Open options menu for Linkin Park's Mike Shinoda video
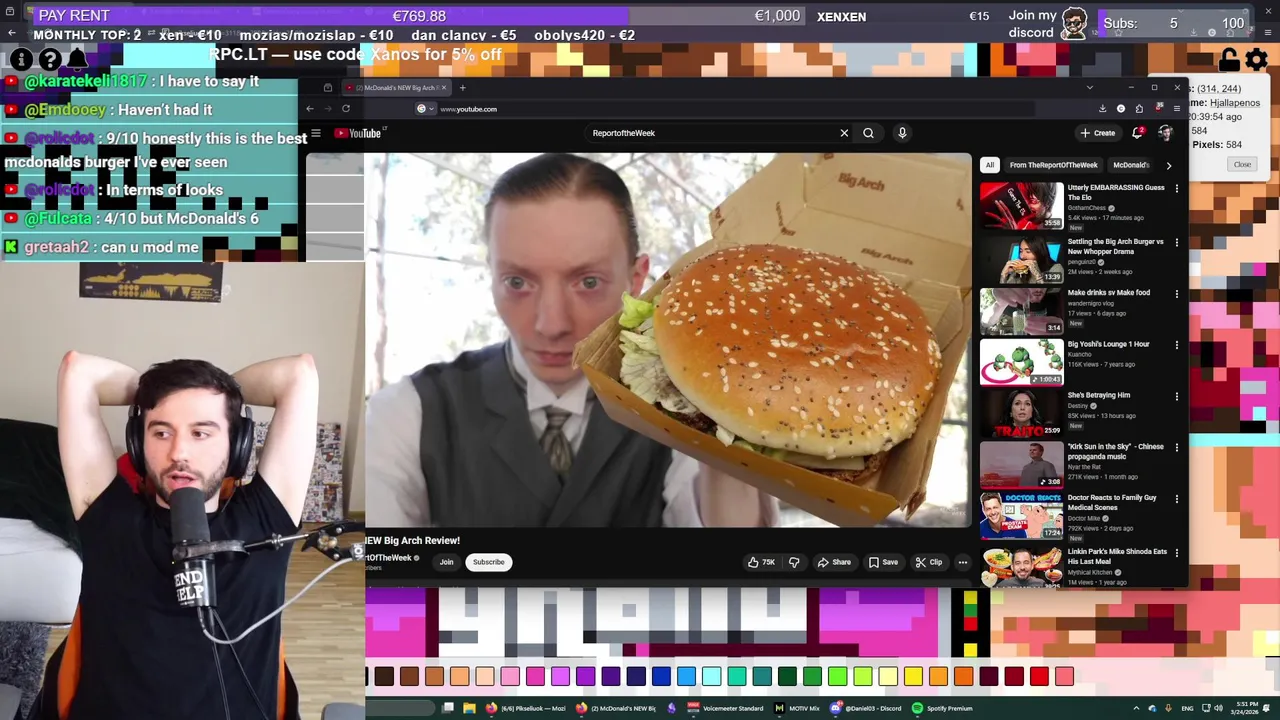Screen dimensions: 1280x720 [1176, 553]
